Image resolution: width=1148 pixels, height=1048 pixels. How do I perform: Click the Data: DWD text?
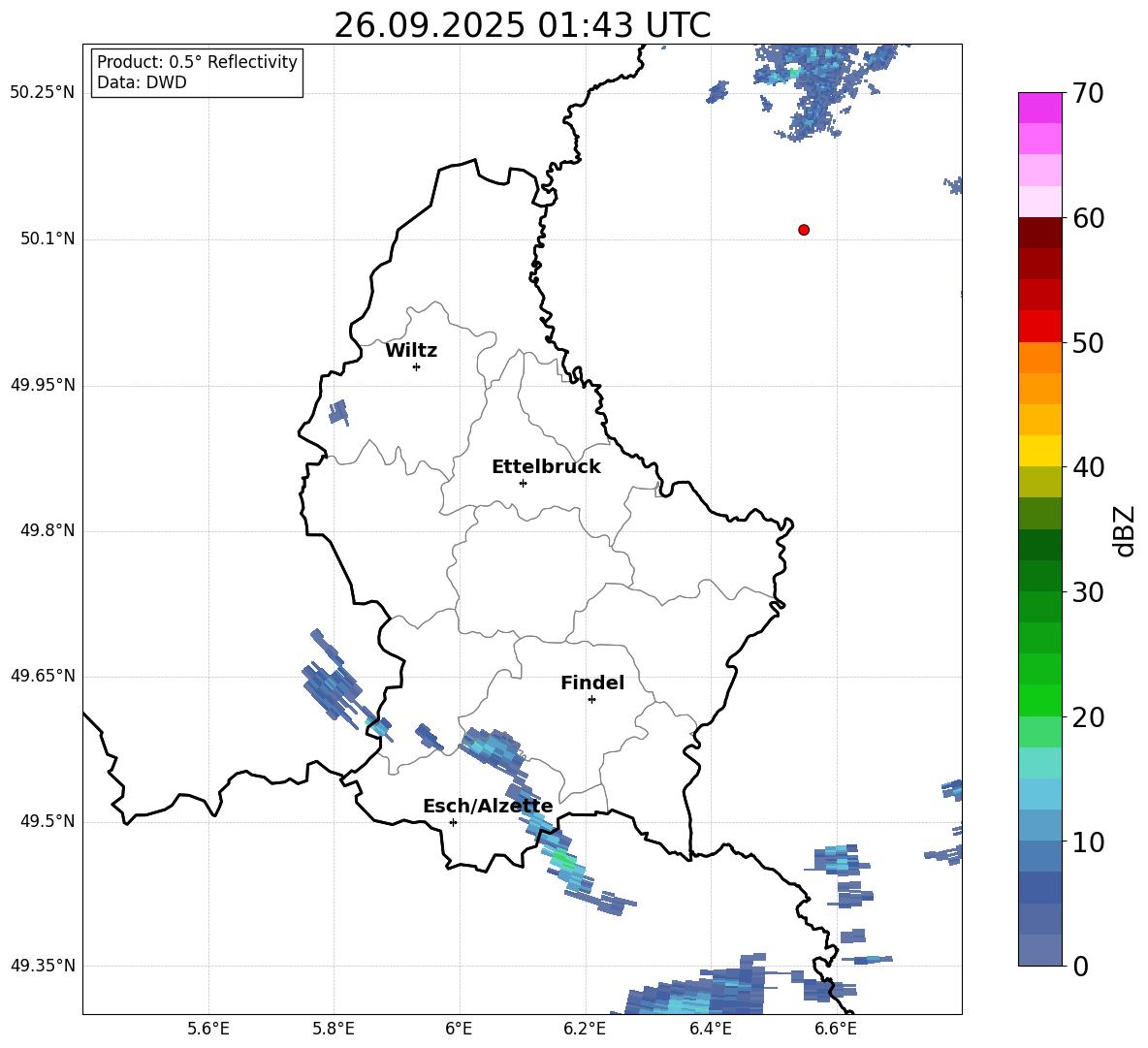click(x=142, y=82)
